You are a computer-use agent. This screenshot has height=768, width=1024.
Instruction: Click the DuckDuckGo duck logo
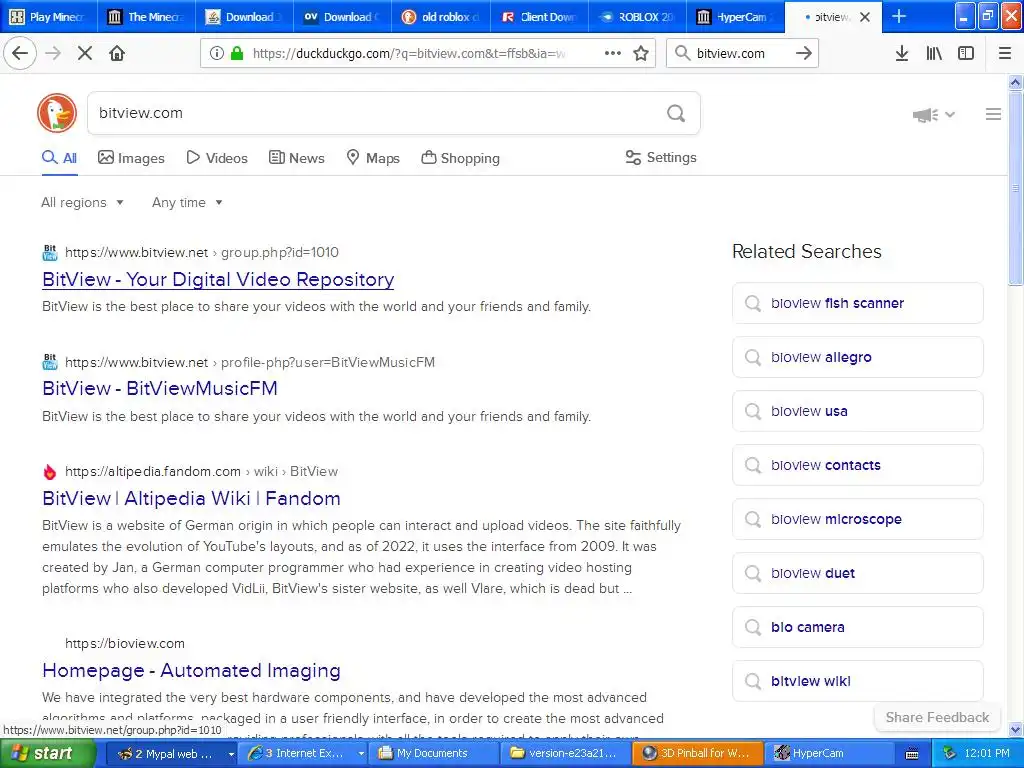57,113
